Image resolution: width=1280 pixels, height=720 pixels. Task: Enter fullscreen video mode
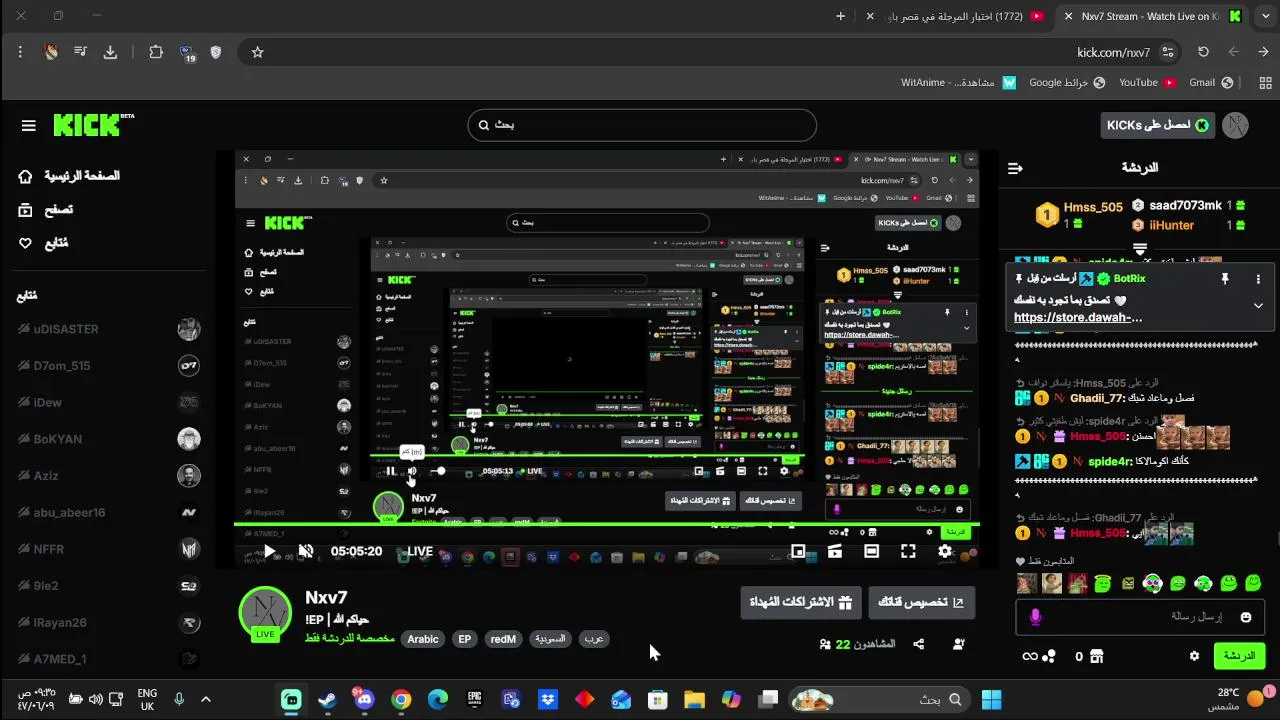click(908, 551)
